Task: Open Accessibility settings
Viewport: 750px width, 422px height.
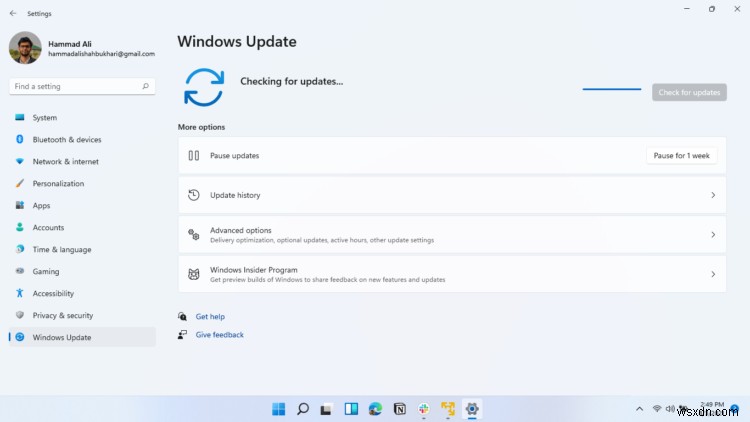Action: click(82, 293)
